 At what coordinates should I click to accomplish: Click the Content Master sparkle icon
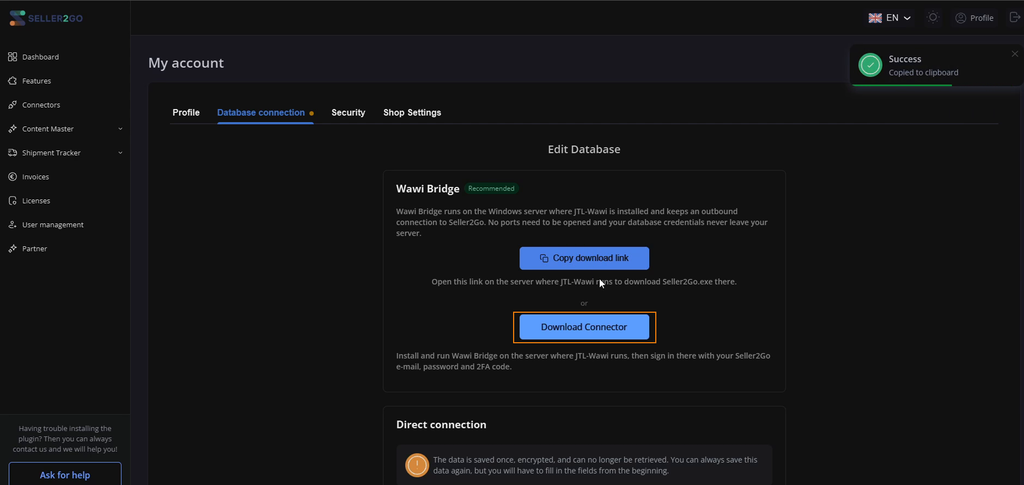[12, 129]
